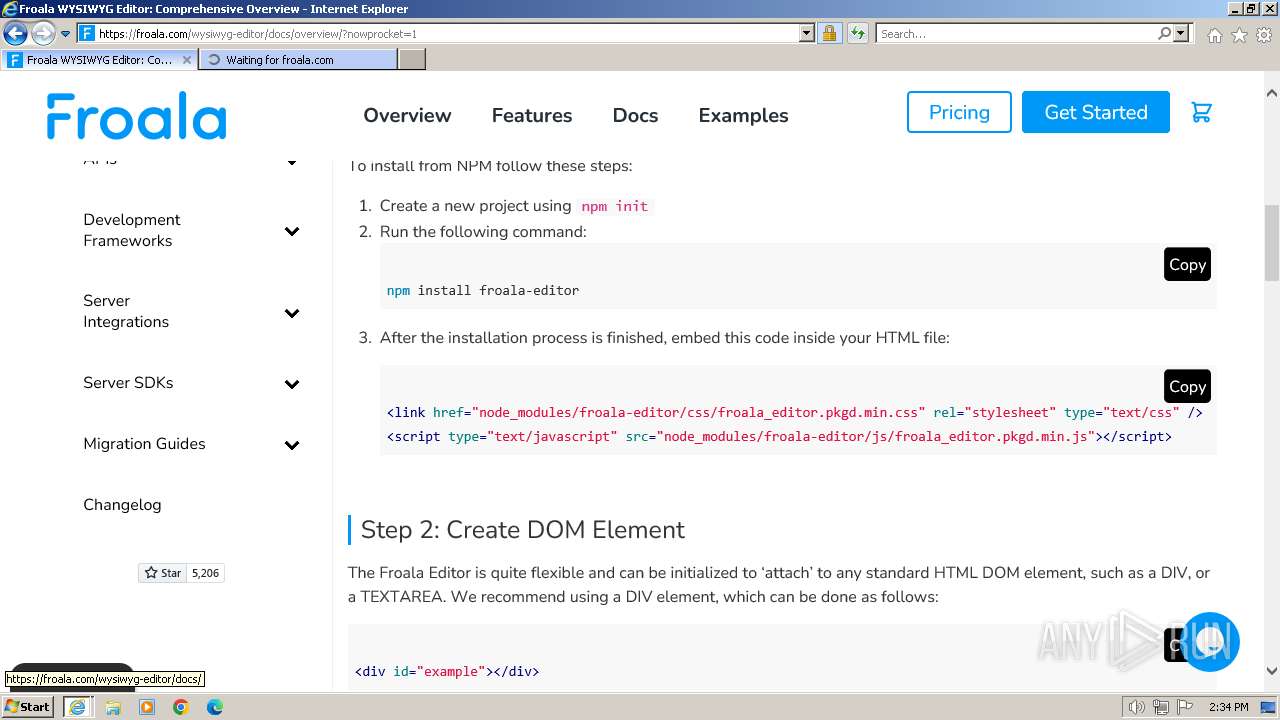Open the Features menu item
The width and height of the screenshot is (1280, 720).
(532, 115)
